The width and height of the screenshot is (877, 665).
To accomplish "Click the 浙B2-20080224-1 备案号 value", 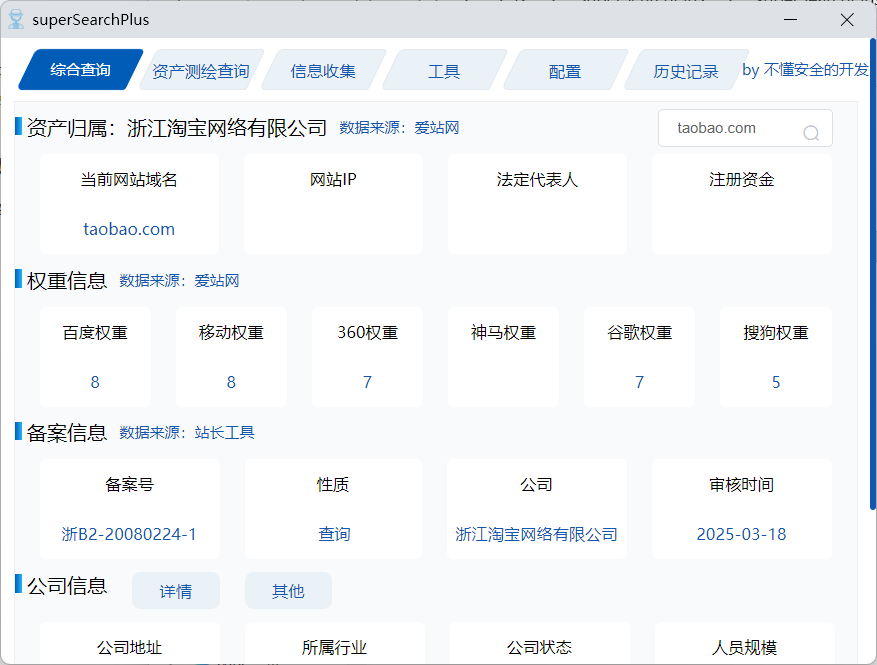I will pos(129,534).
